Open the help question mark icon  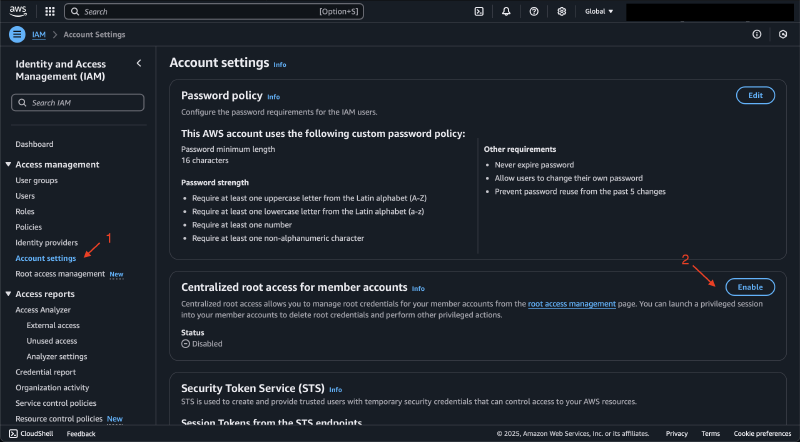(x=534, y=11)
